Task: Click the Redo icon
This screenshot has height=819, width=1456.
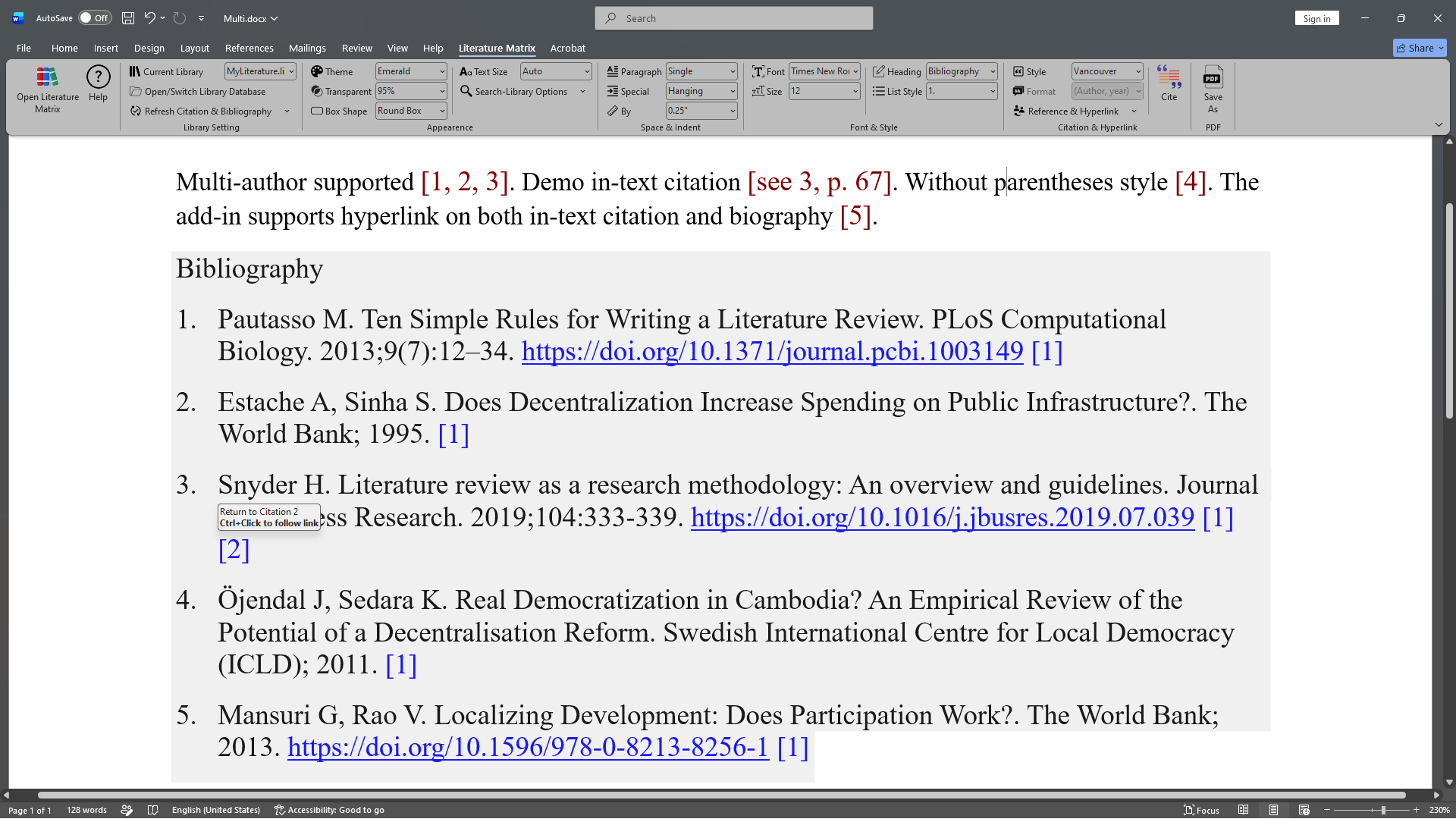Action: tap(180, 18)
